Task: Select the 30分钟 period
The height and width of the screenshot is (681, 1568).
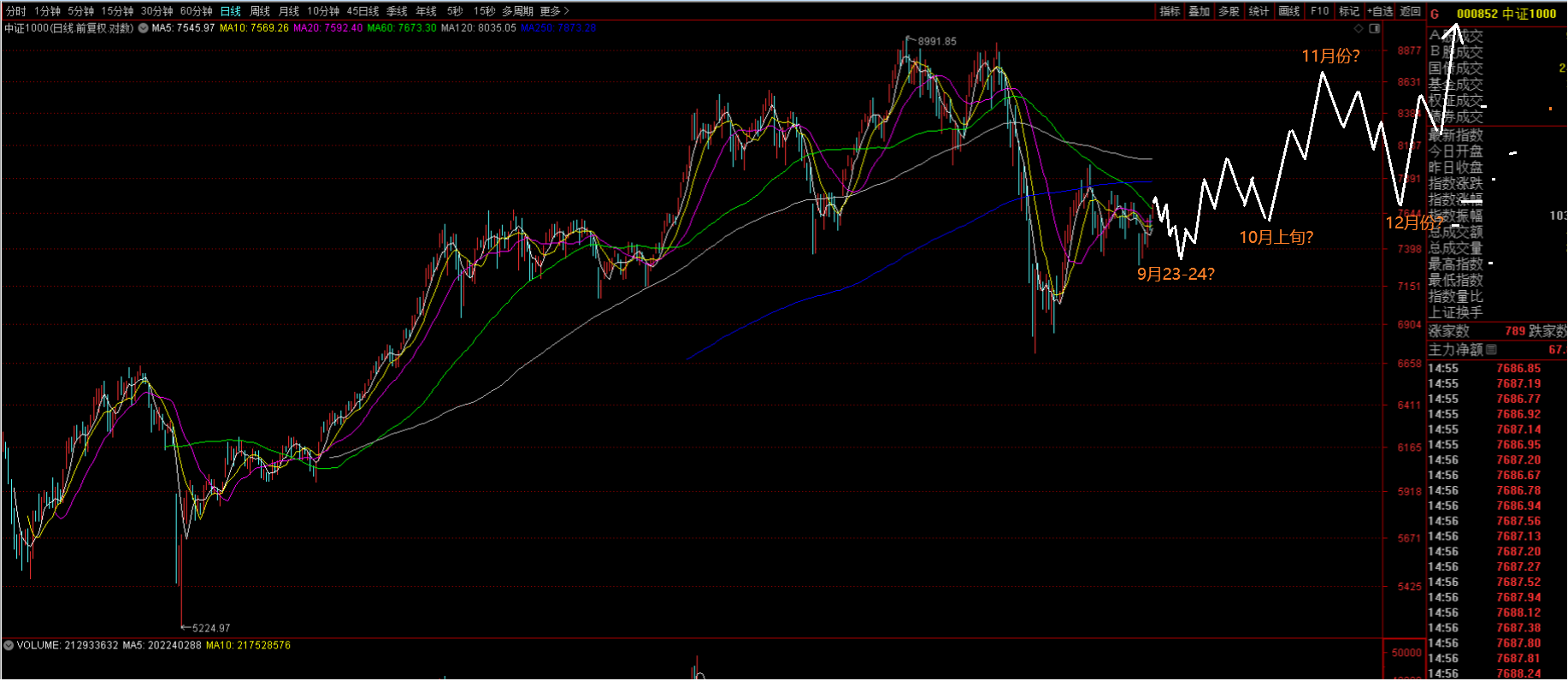Action: [156, 11]
